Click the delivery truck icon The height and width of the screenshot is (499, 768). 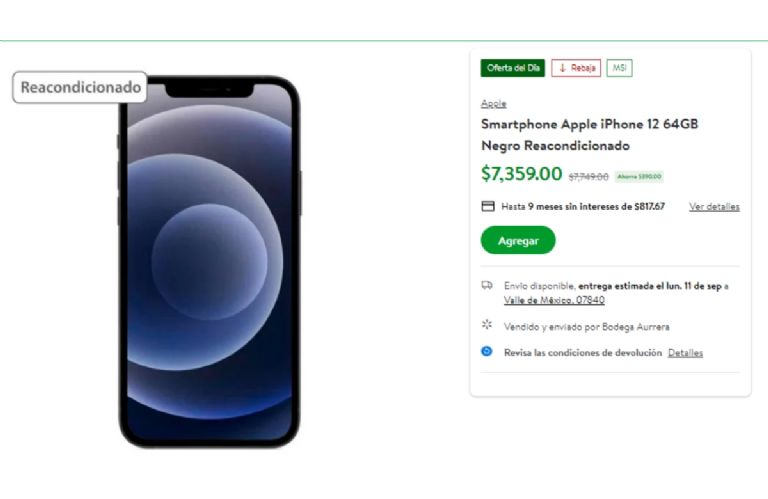[487, 286]
